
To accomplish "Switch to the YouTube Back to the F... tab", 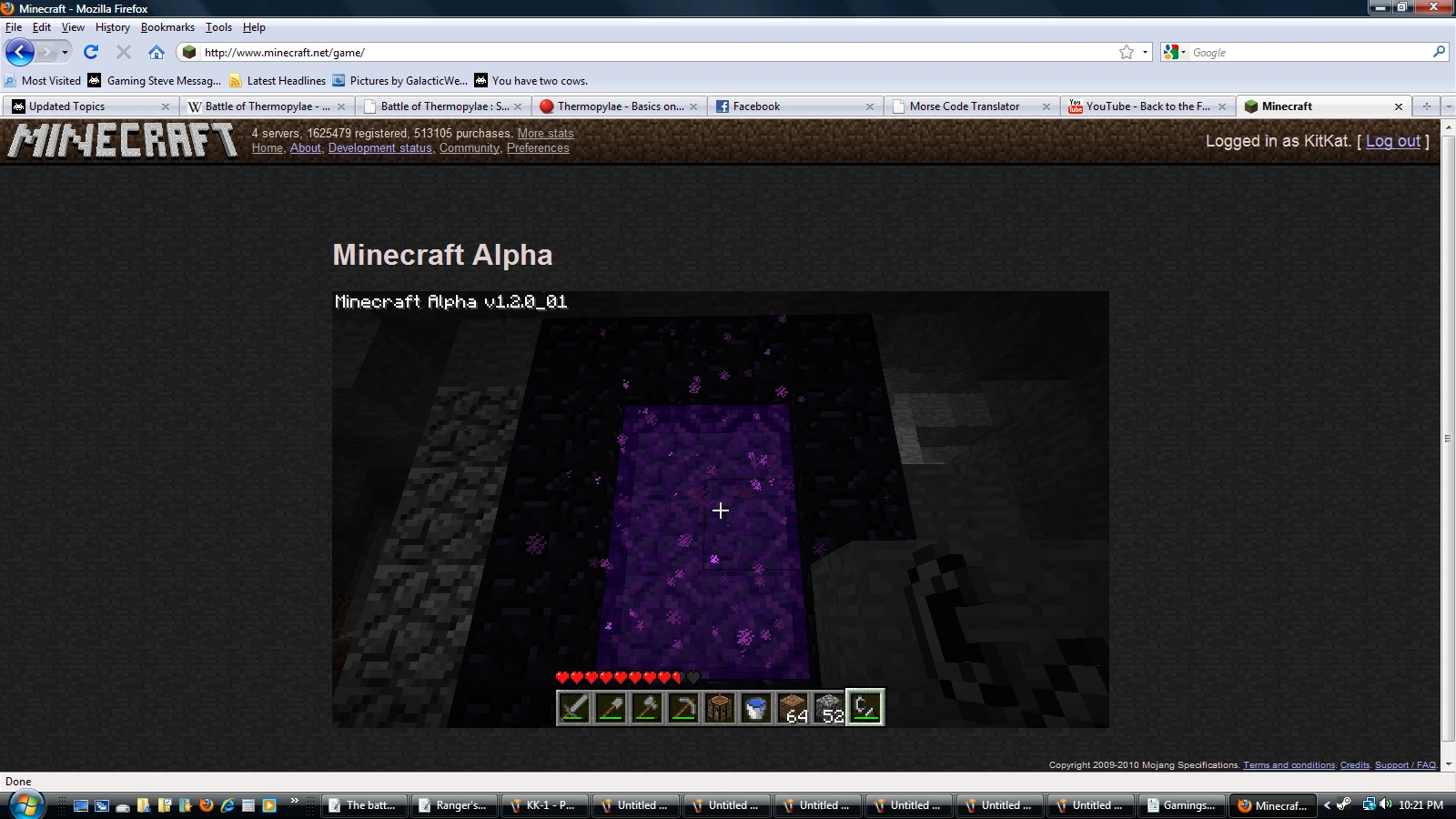I will (x=1147, y=106).
